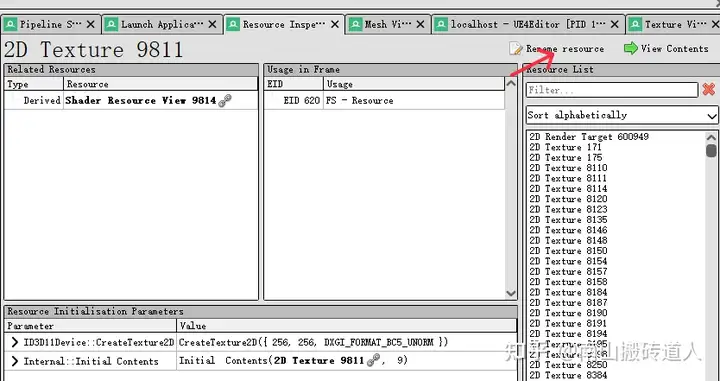Expand the ID3D11Device::CreateTexture2D row

15,342
